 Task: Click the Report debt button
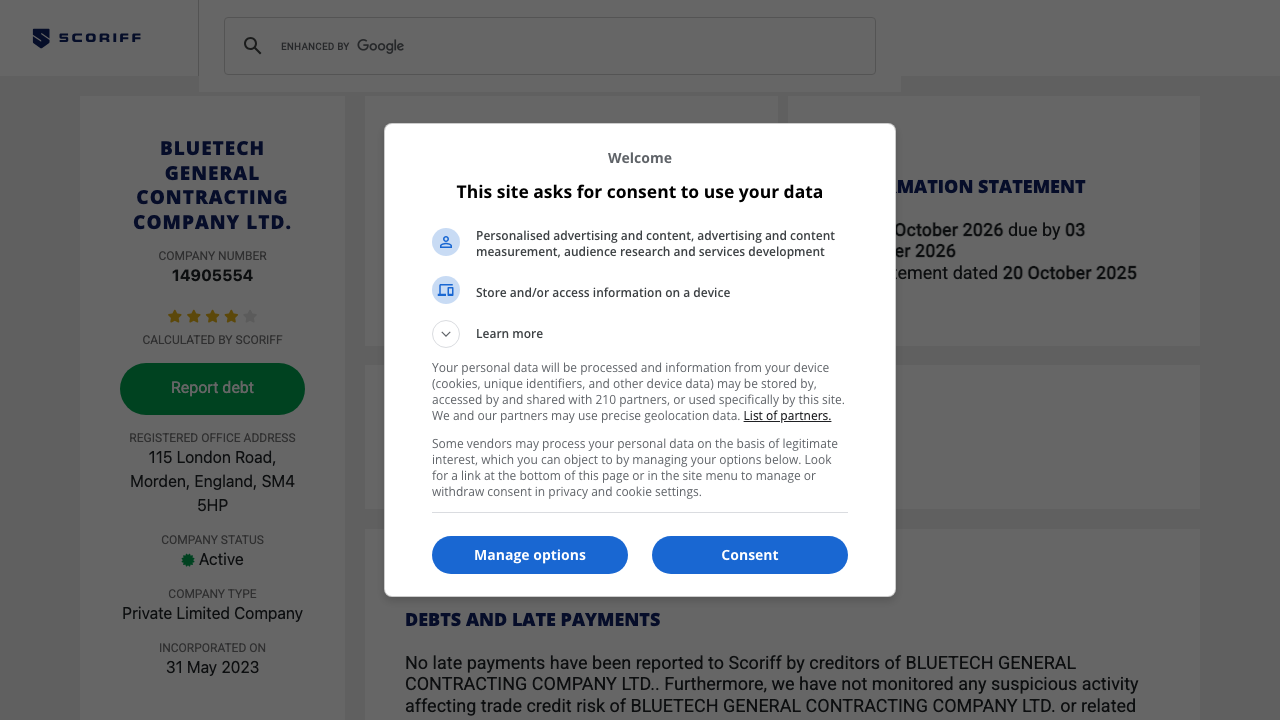tap(212, 388)
